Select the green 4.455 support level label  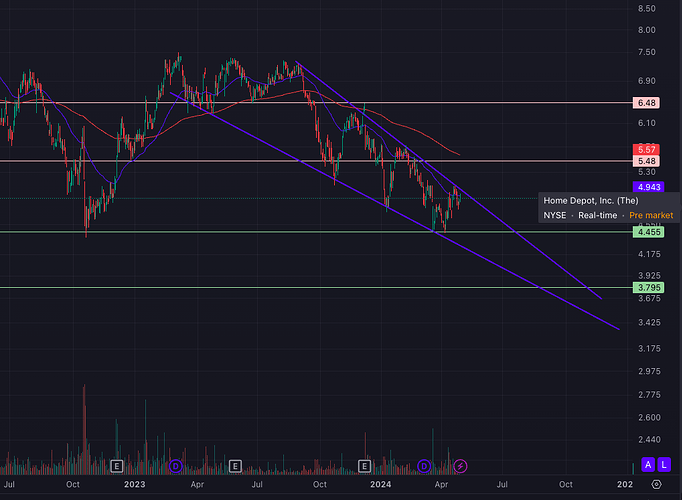(648, 232)
